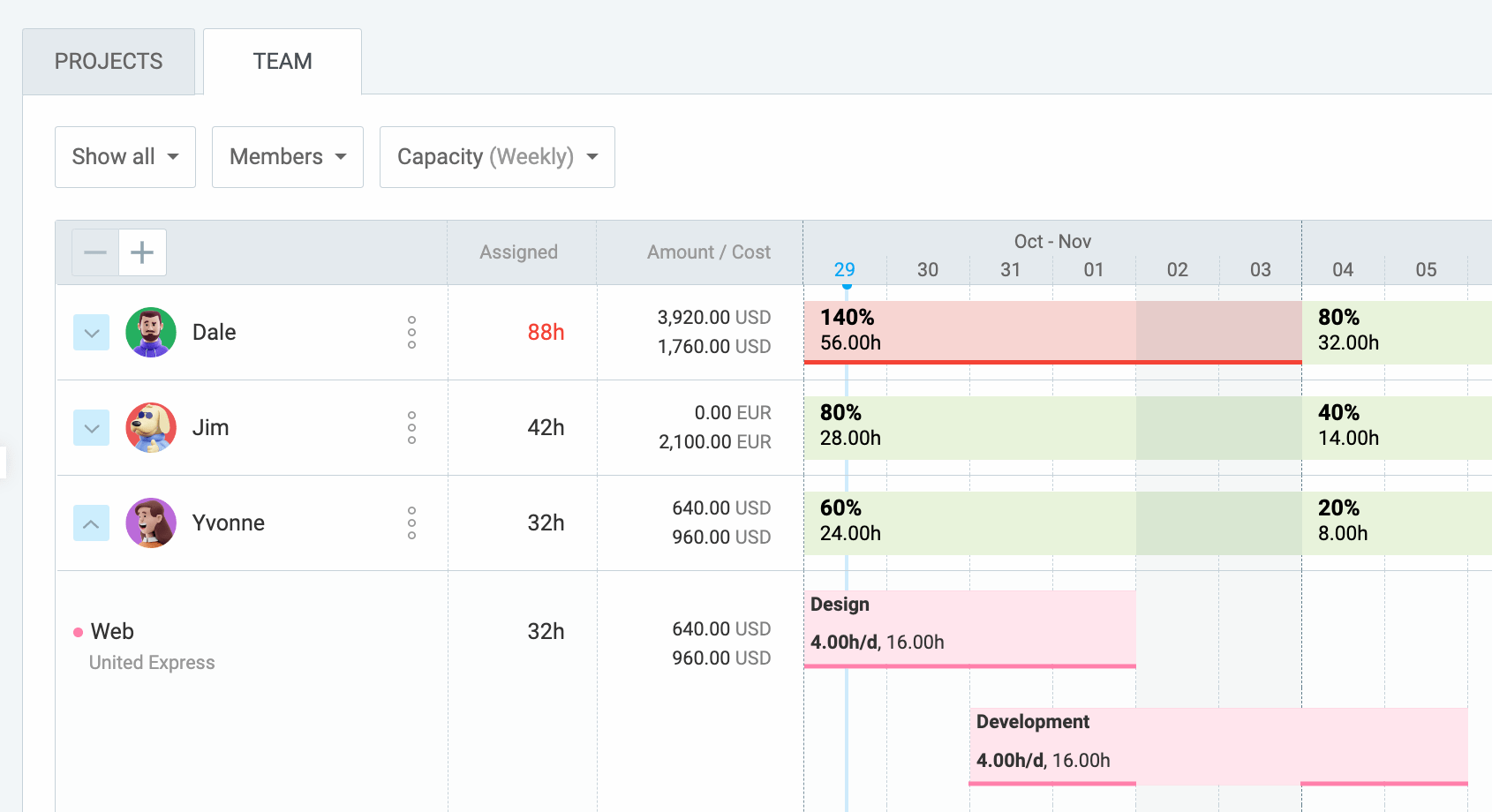The width and height of the screenshot is (1492, 812).
Task: Collapse all rows with the minus button
Action: pos(95,252)
